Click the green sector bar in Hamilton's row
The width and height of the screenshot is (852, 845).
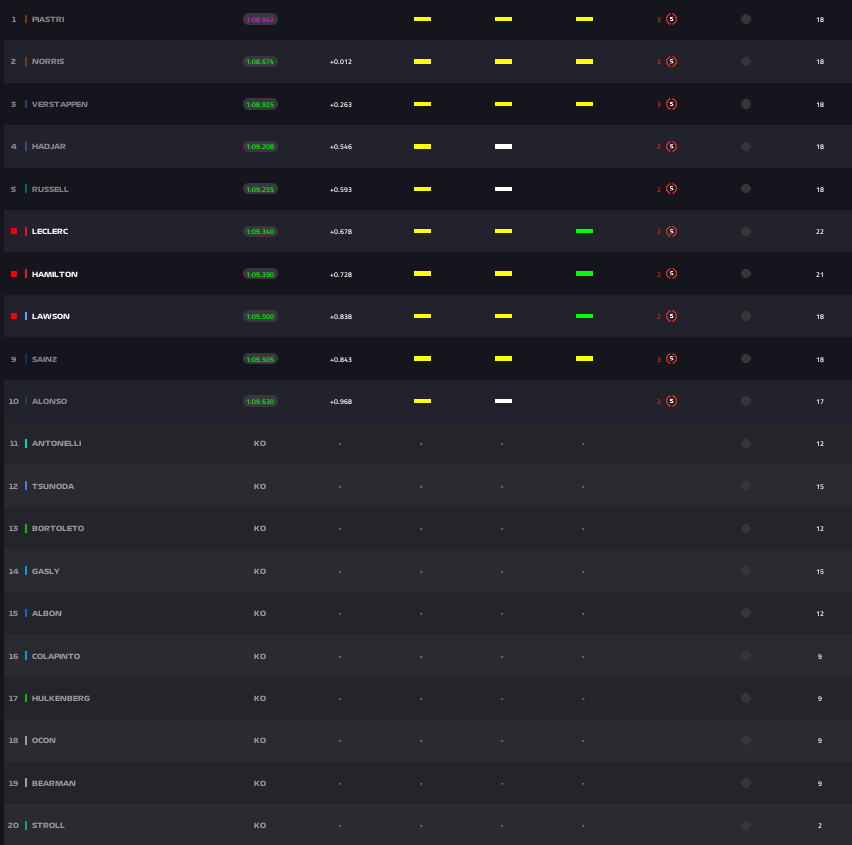584,274
